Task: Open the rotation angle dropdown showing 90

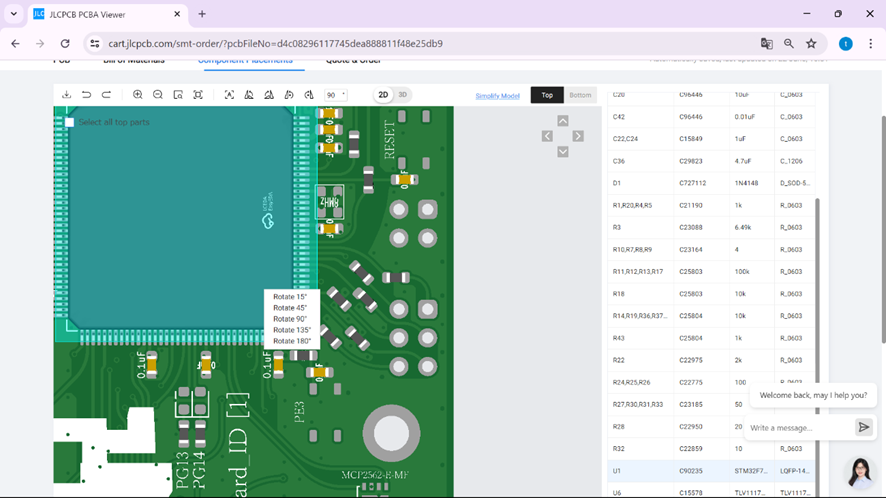Action: [336, 95]
